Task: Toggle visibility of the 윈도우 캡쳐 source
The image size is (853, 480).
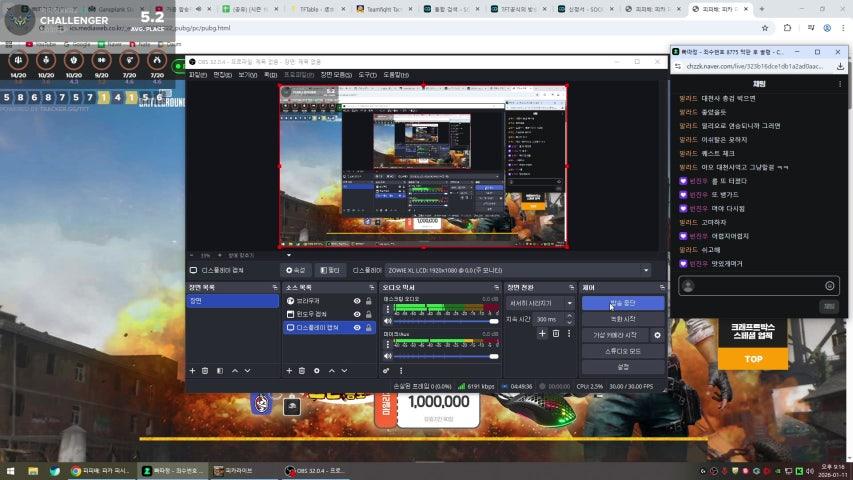Action: pyautogui.click(x=357, y=314)
